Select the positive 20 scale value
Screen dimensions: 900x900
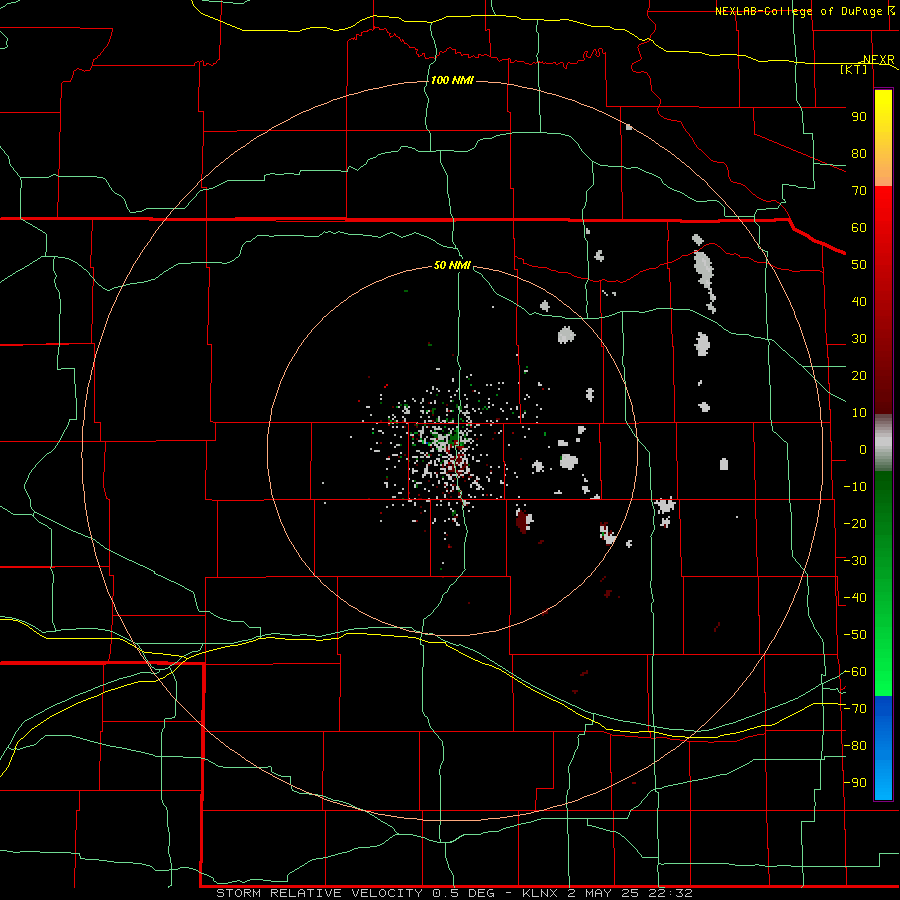(x=859, y=375)
